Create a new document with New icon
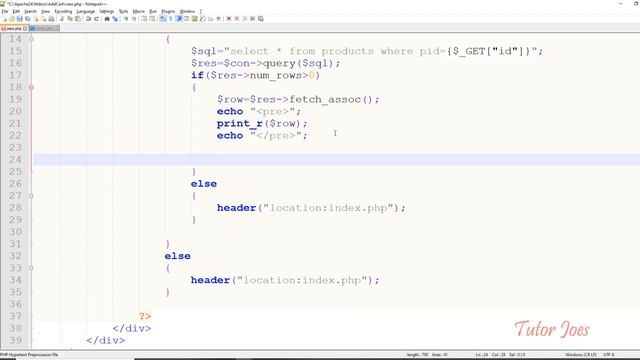This screenshot has width=640, height=360. pos(5,19)
